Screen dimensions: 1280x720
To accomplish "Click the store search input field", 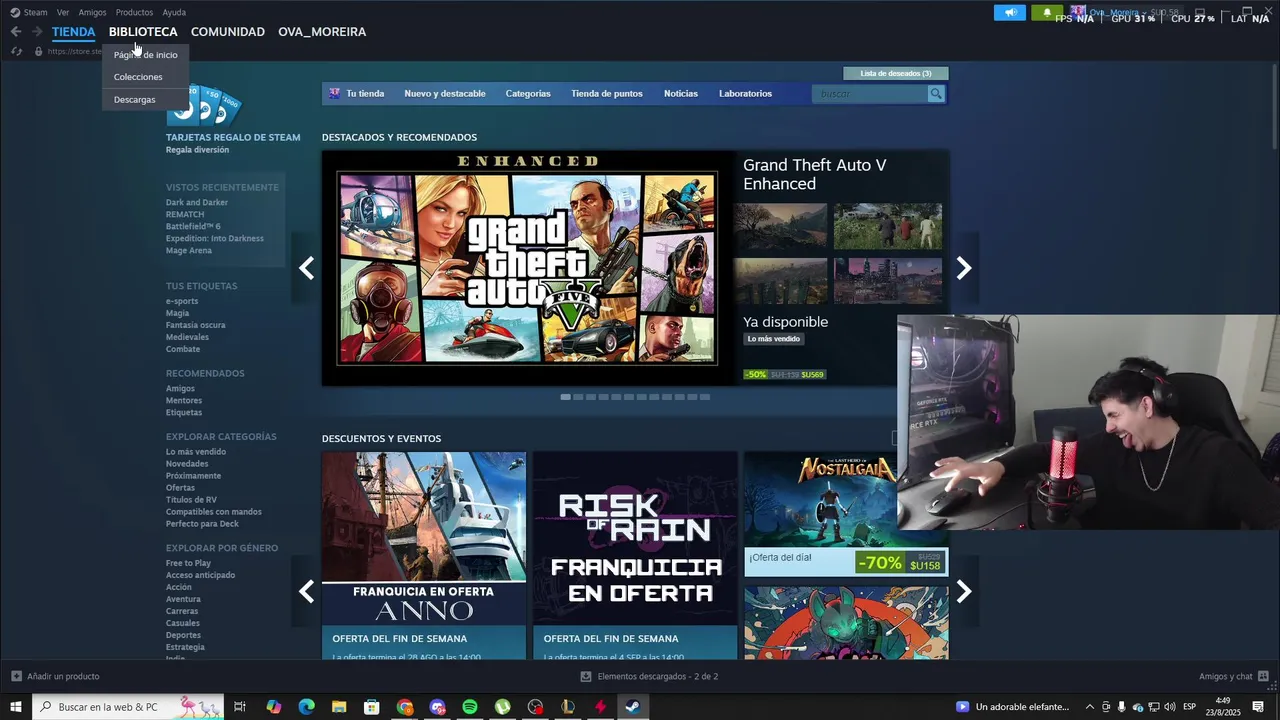I will 871,93.
